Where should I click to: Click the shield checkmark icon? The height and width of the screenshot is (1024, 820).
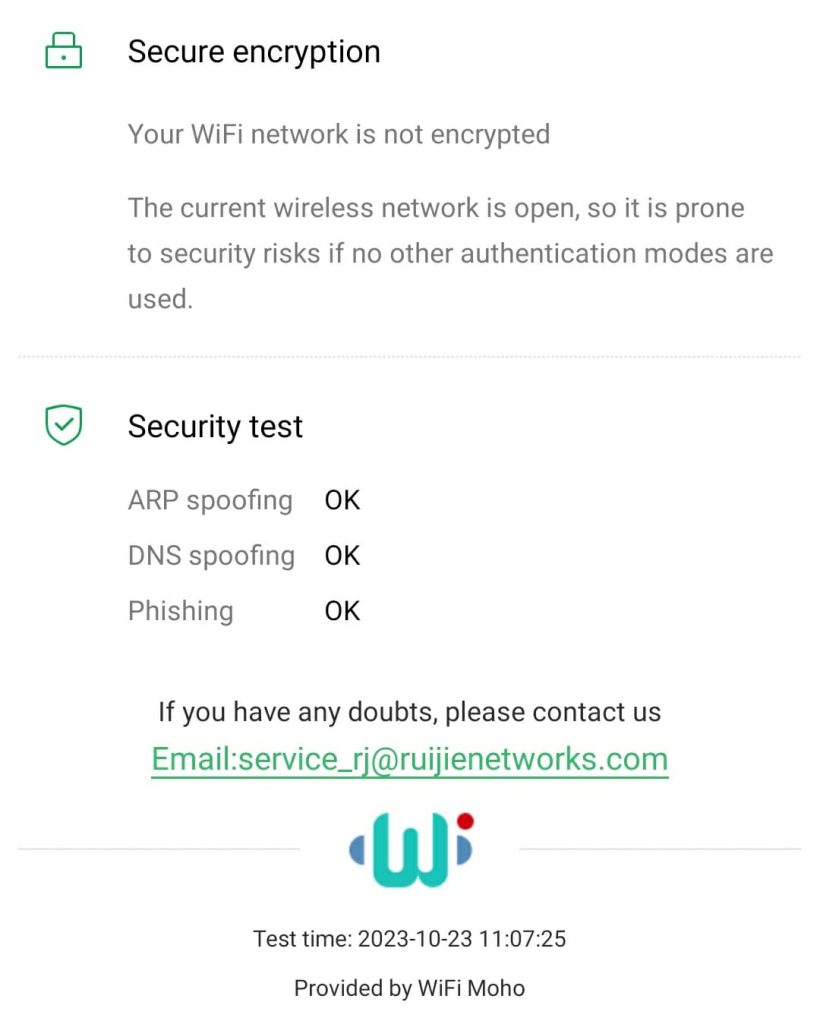click(64, 426)
